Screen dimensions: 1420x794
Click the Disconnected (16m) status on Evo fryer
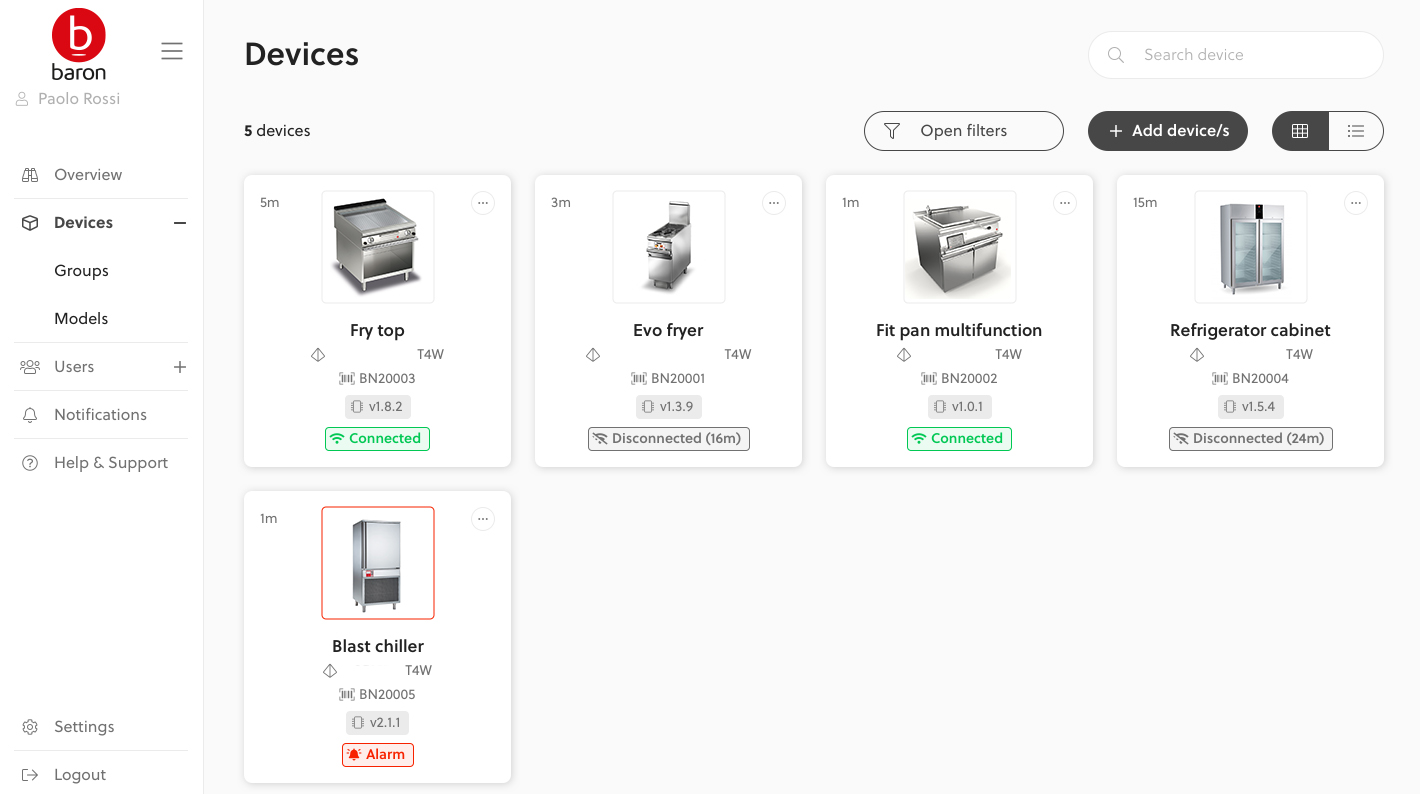tap(669, 439)
